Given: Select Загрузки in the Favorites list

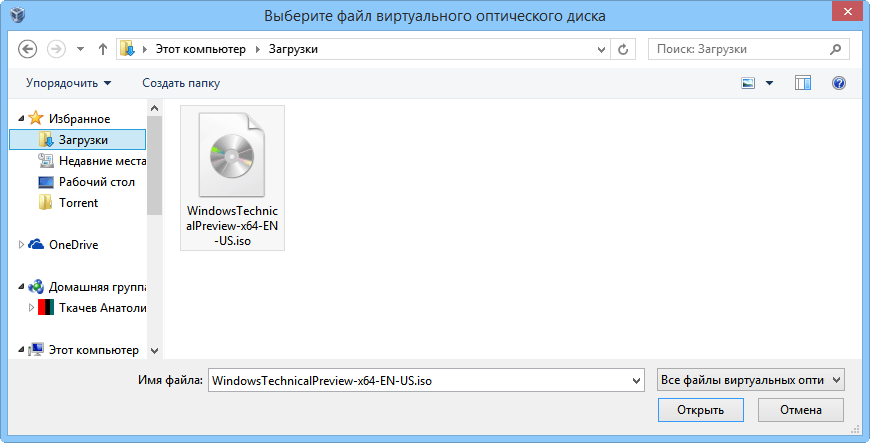Looking at the screenshot, I should 78,140.
